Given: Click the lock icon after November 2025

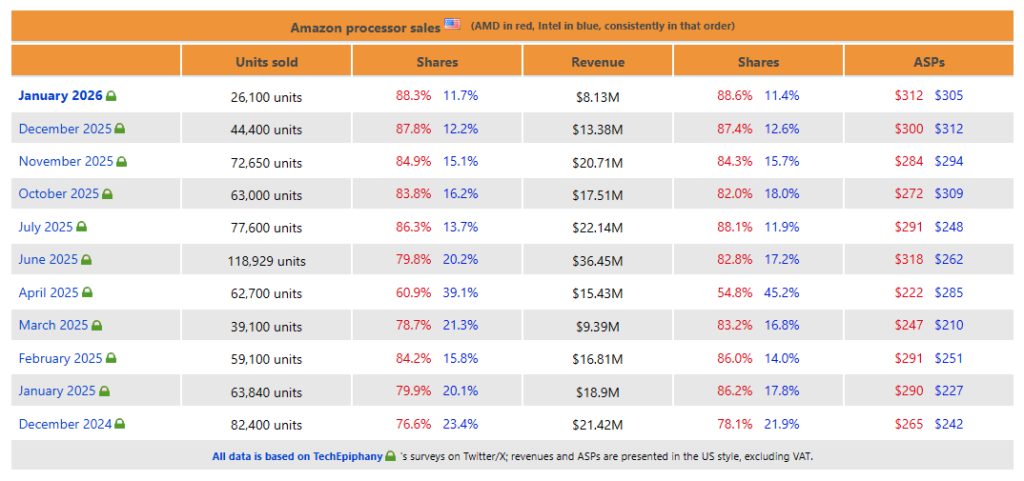Looking at the screenshot, I should coord(122,161).
